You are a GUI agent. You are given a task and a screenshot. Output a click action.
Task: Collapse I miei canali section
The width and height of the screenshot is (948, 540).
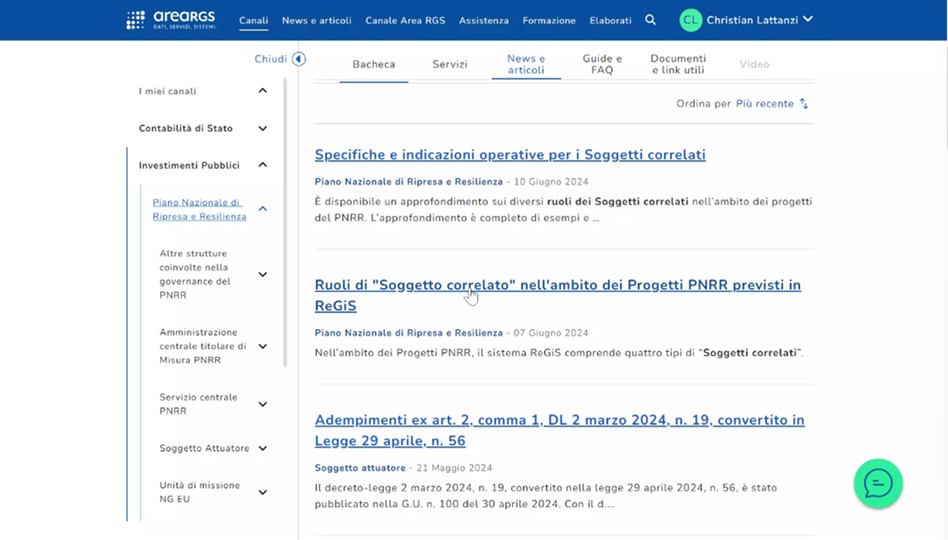[x=263, y=91]
